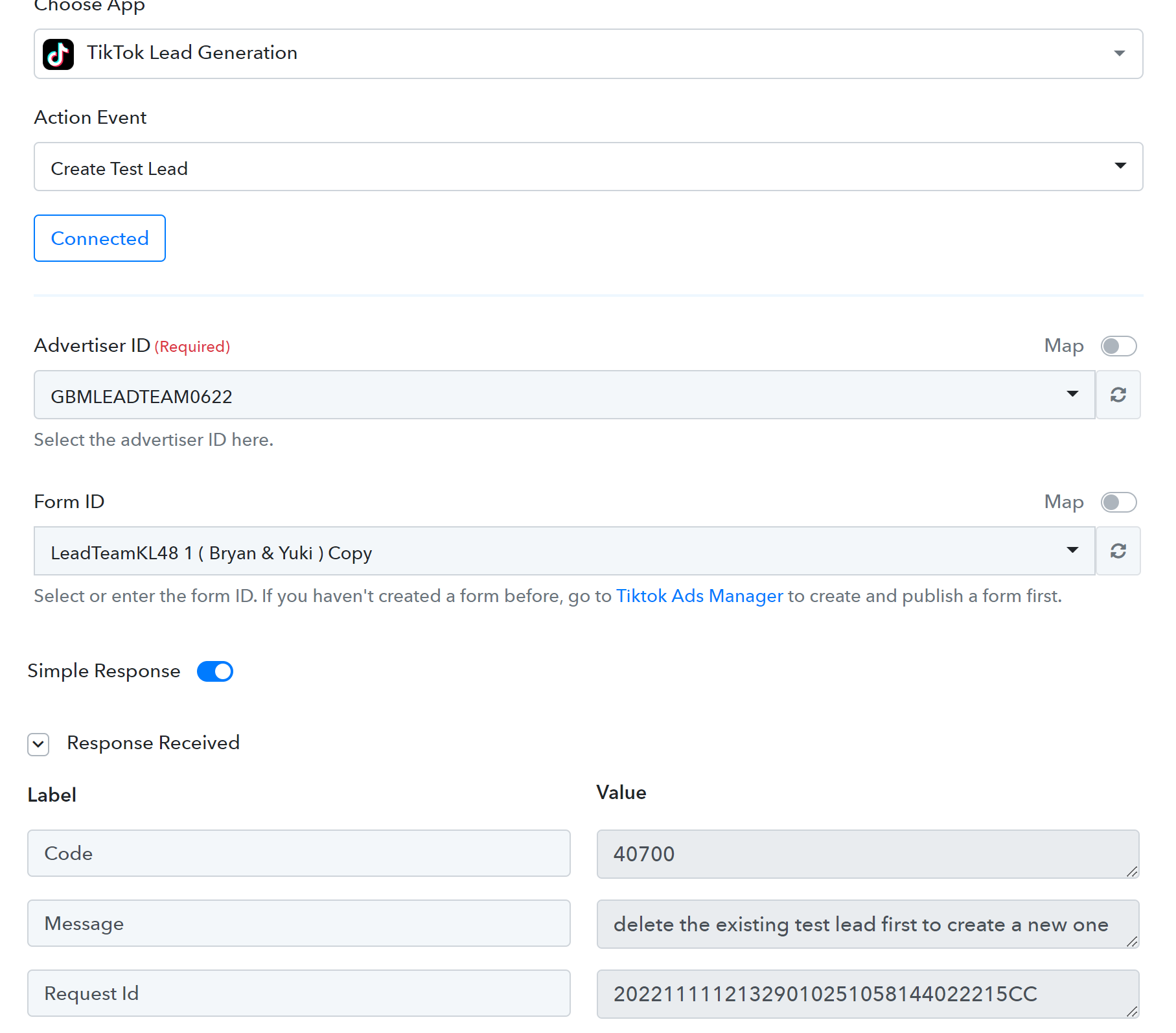Open the Advertiser ID dropdown
Viewport: 1176px width, 1033px height.
(564, 395)
